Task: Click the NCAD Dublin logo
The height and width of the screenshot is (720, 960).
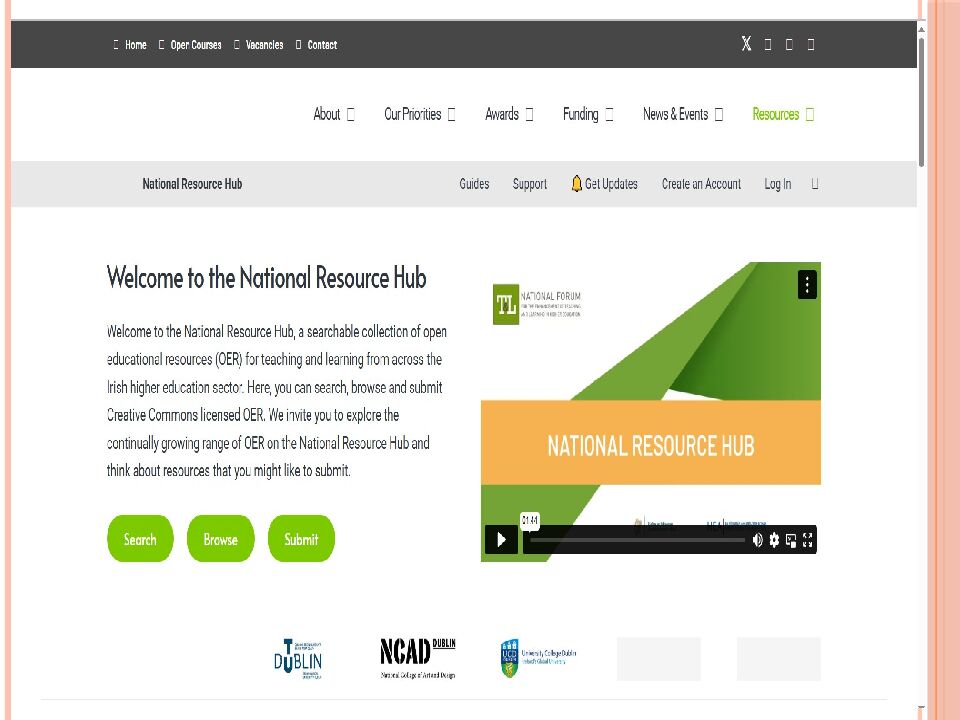Action: pyautogui.click(x=417, y=658)
